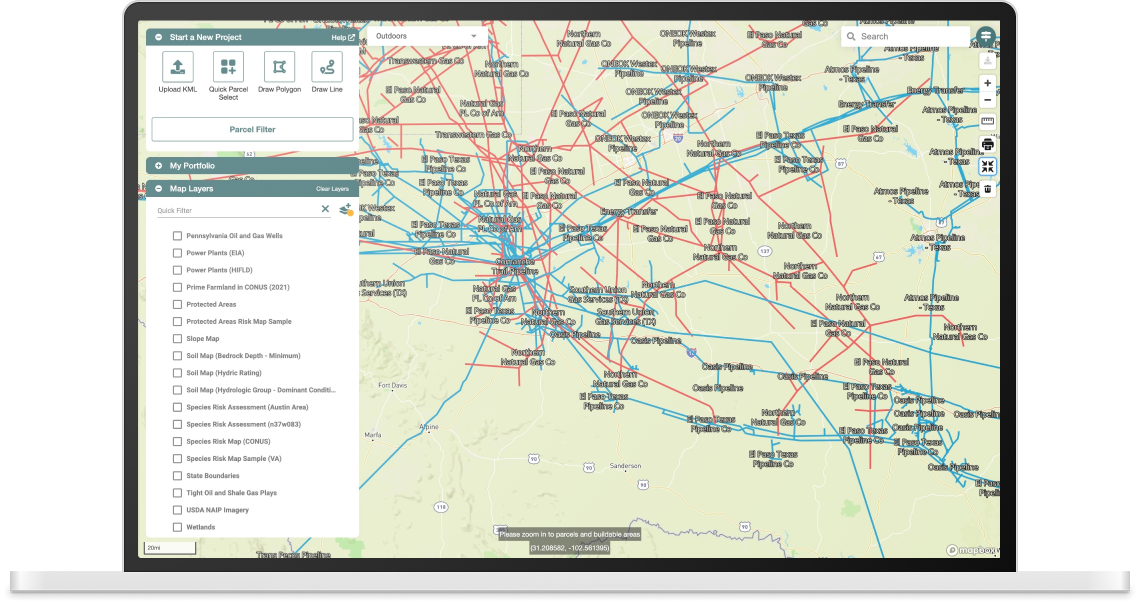This screenshot has width=1139, height=602.
Task: Check the Wetlands layer box
Action: [x=177, y=527]
